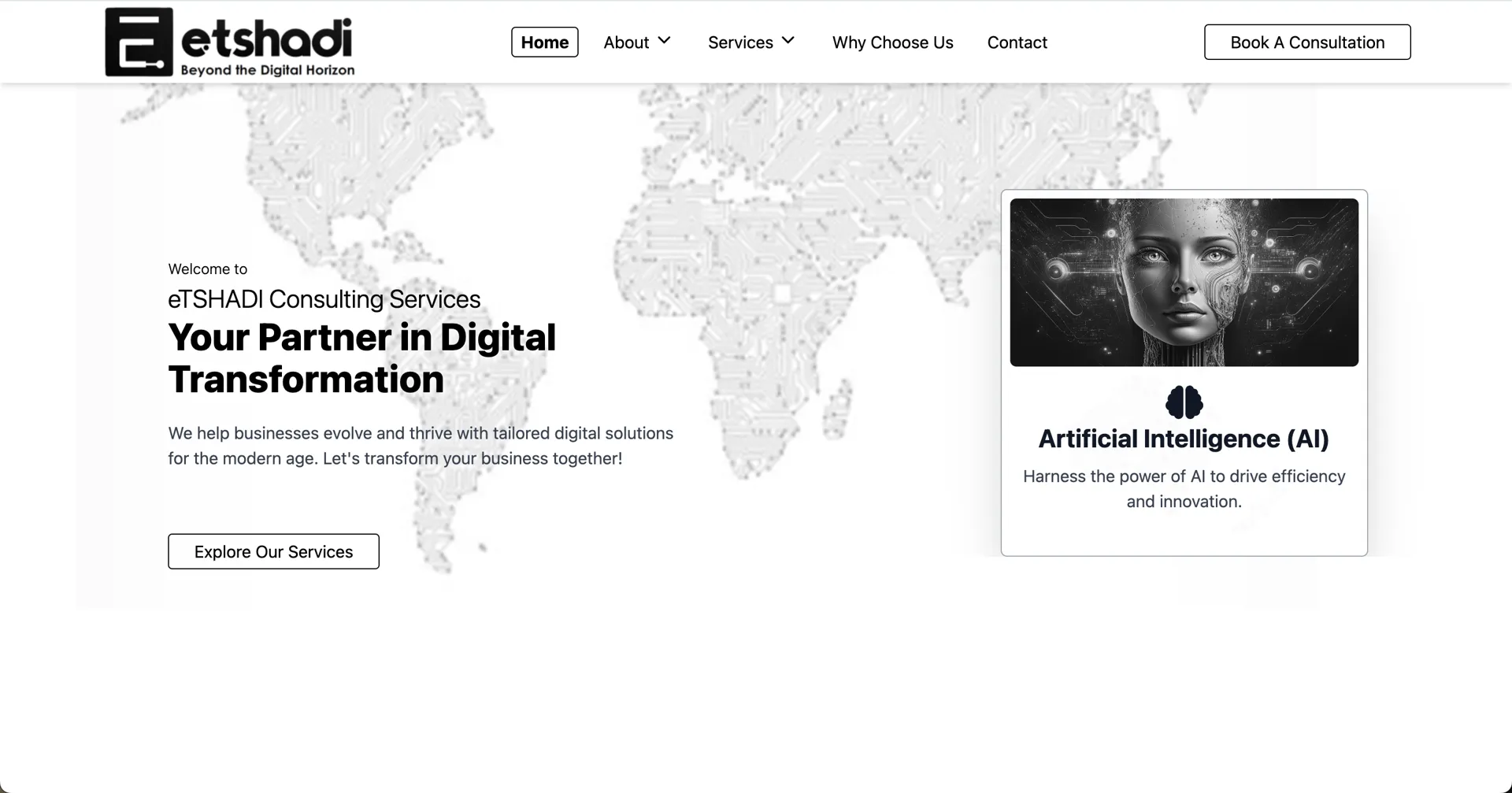Click the 'We help businesses evolve' paragraph
This screenshot has height=793, width=1512.
(420, 446)
